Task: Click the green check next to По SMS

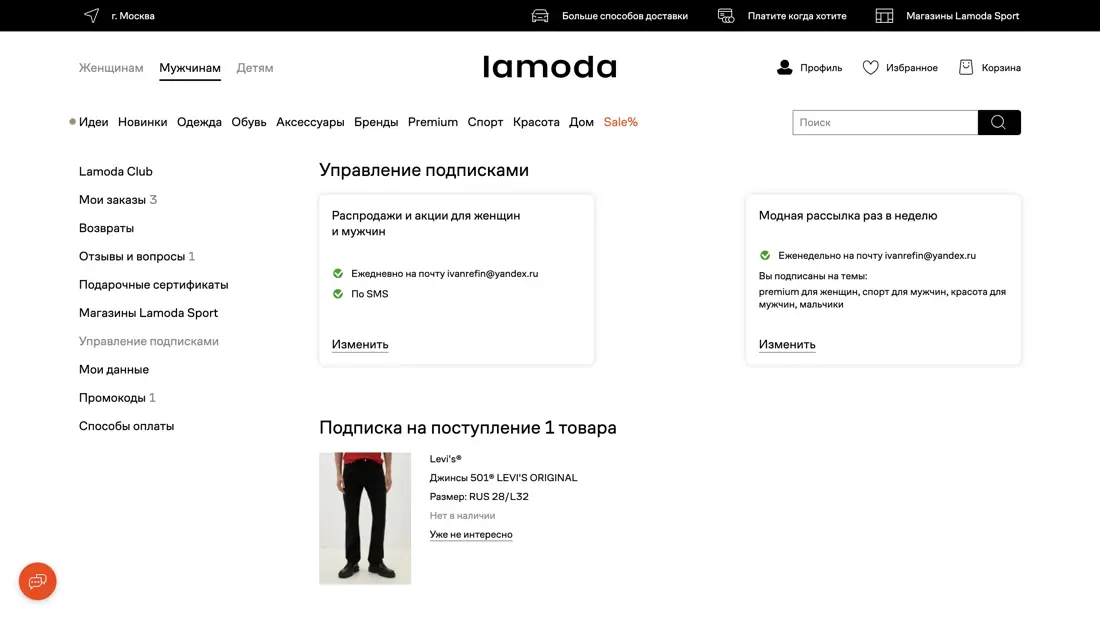Action: [338, 294]
